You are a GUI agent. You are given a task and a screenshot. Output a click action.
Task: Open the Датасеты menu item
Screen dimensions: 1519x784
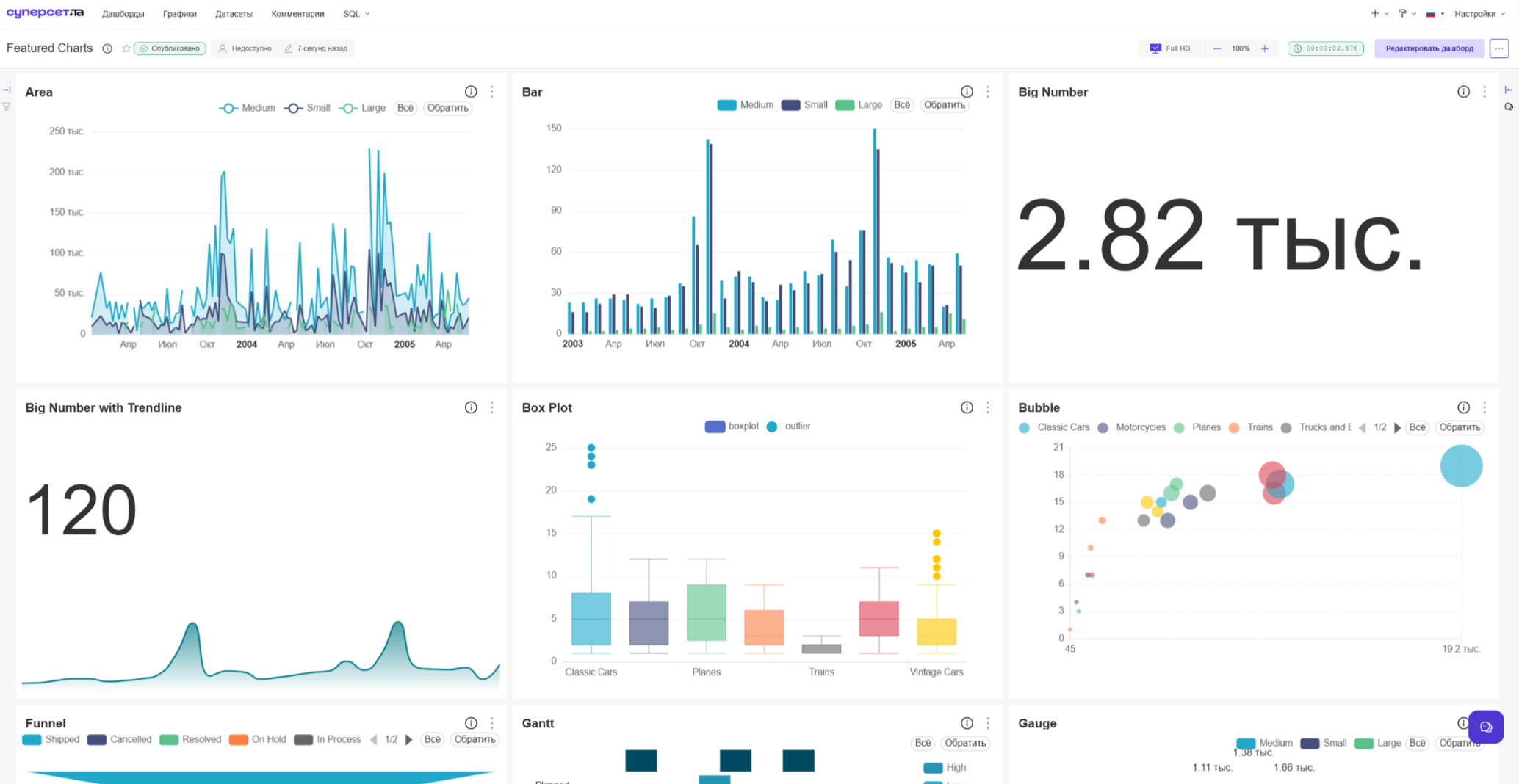(234, 14)
